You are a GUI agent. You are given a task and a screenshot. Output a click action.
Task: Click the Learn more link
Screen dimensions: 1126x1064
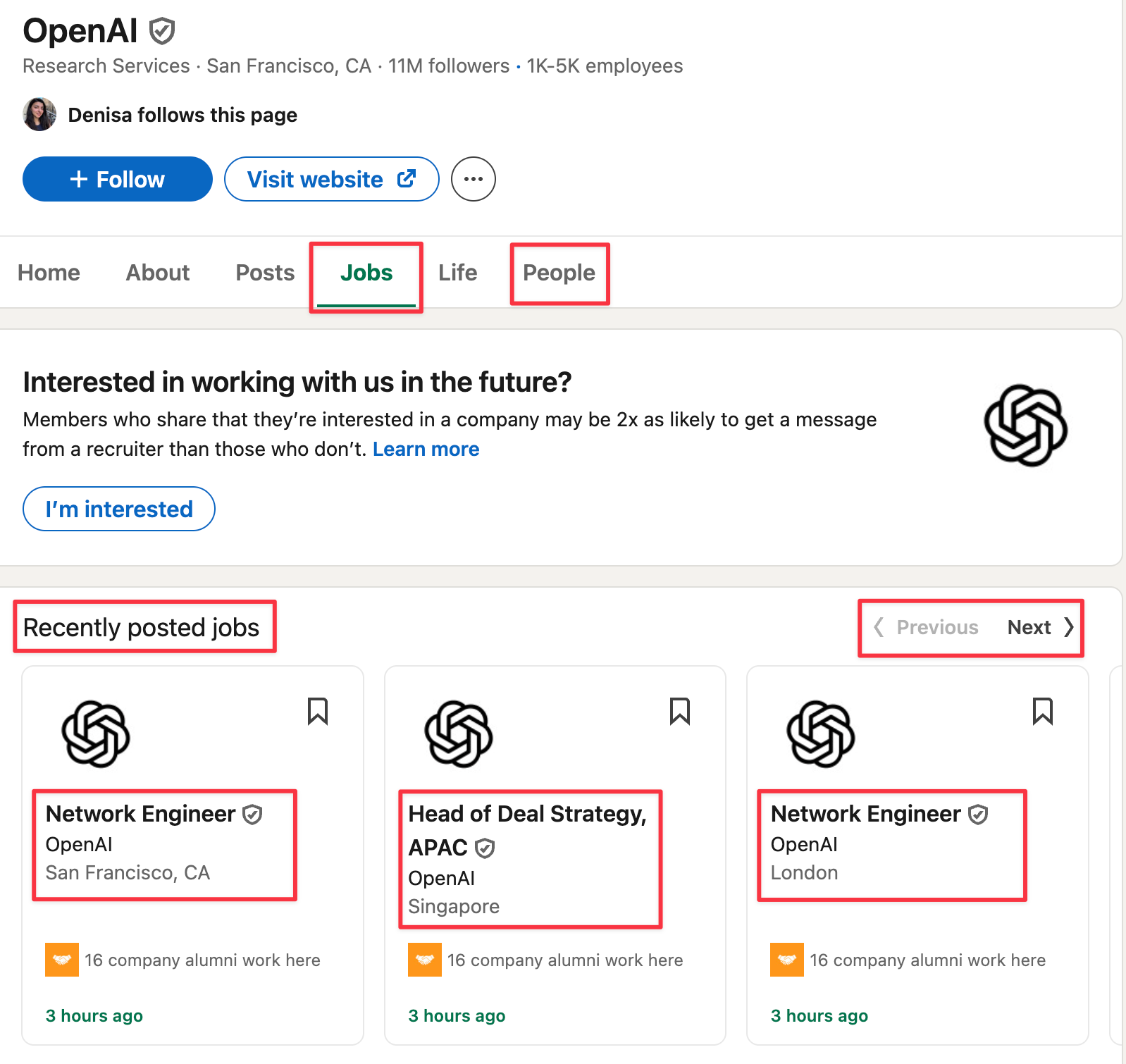pyautogui.click(x=426, y=449)
